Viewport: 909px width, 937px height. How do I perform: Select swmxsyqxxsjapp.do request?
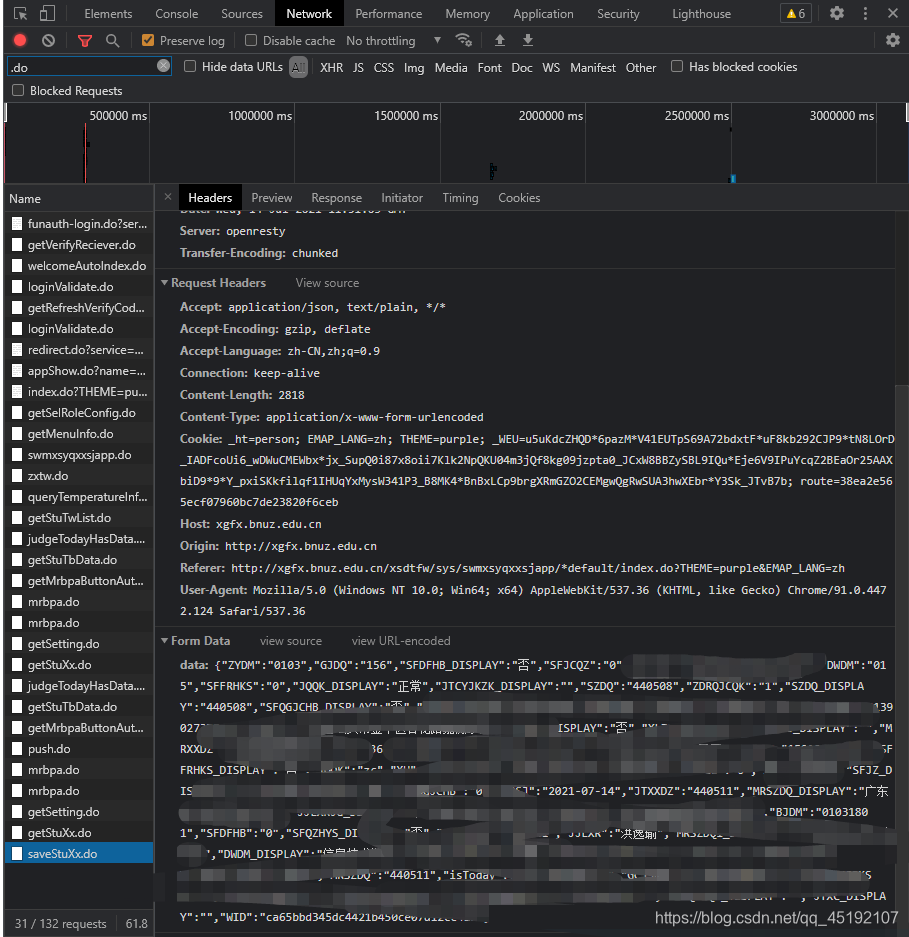pos(79,454)
